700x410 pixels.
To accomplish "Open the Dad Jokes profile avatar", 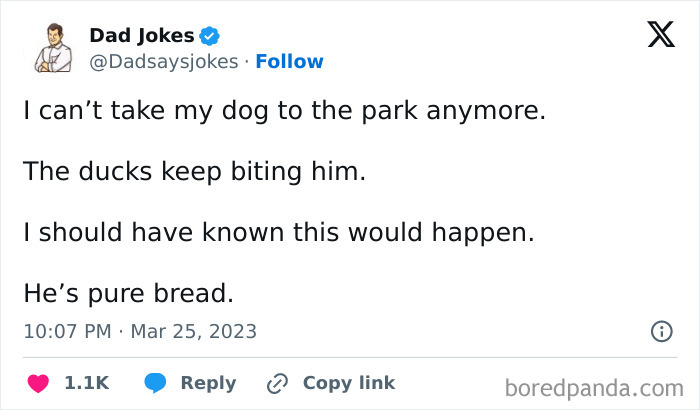I will click(x=54, y=48).
